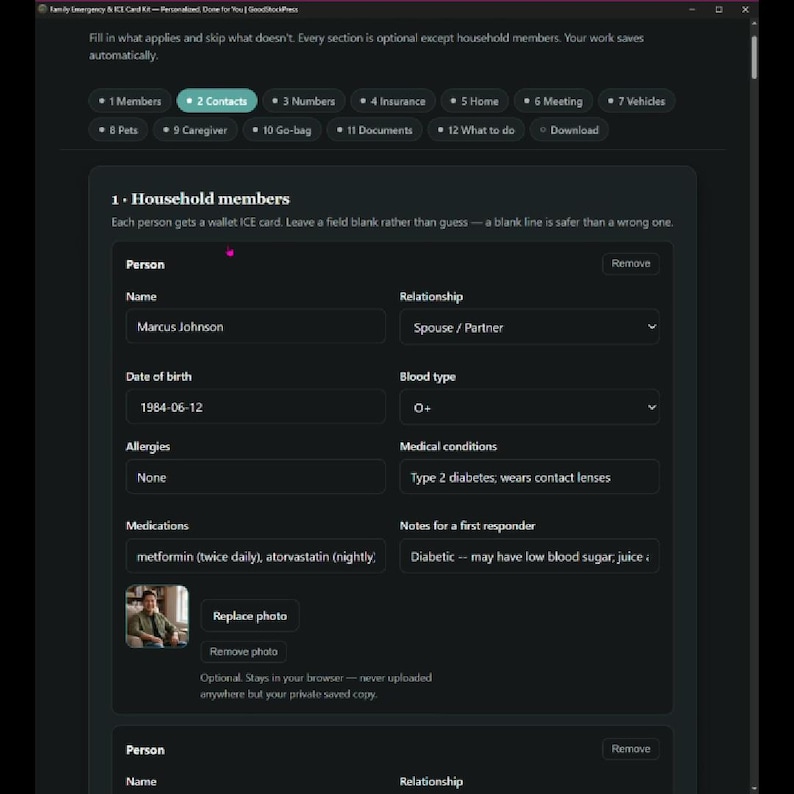Edit Notes for a first responder field
The image size is (794, 794).
pos(529,556)
